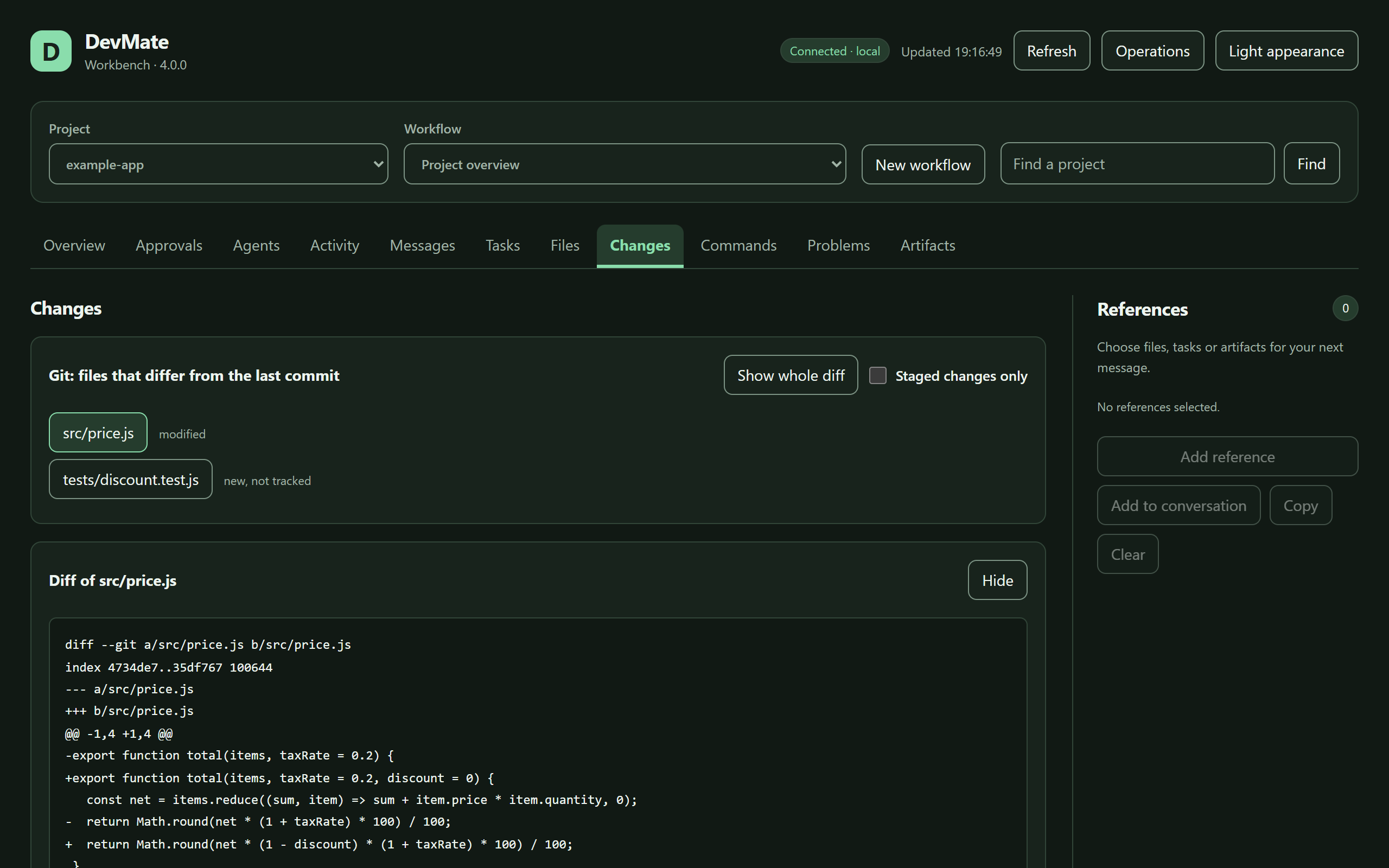Select the src/price.js changed file

(x=98, y=433)
